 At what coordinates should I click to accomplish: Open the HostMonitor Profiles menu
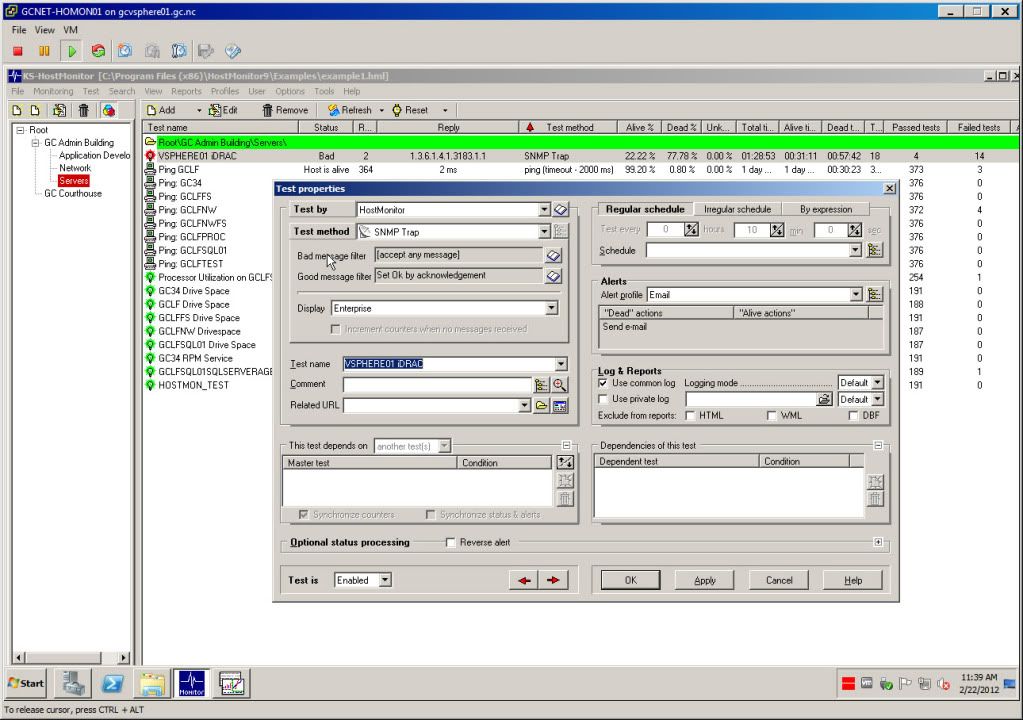[224, 91]
